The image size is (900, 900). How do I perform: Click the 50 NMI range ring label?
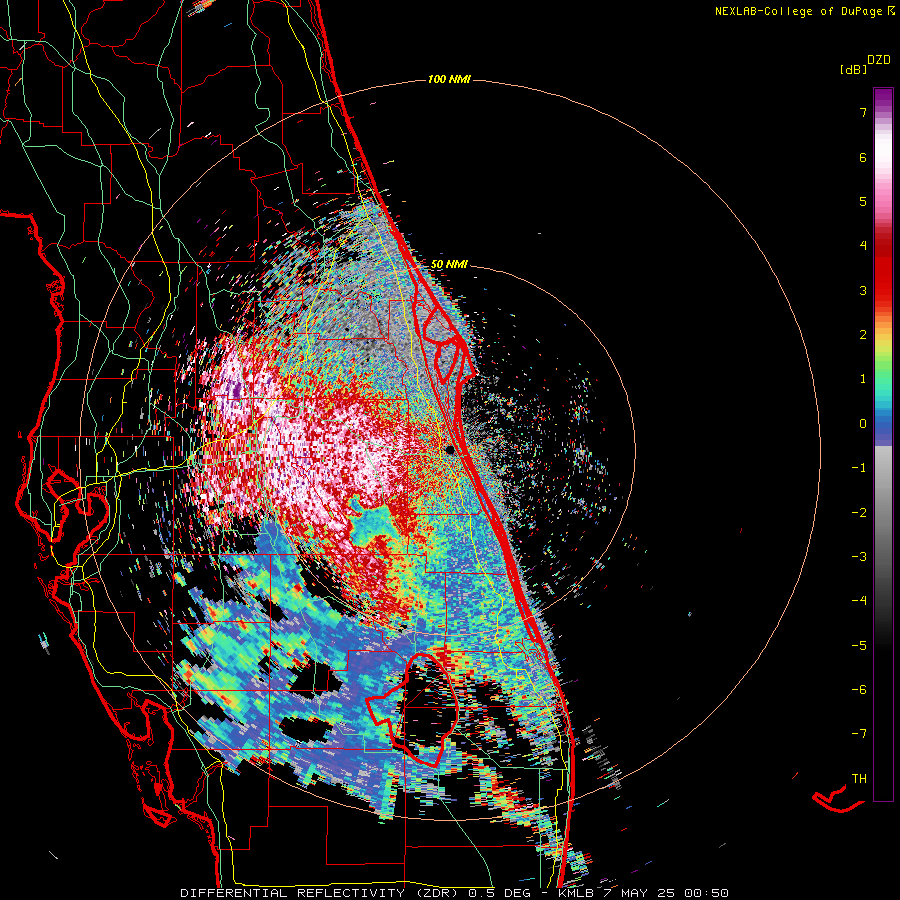point(449,265)
